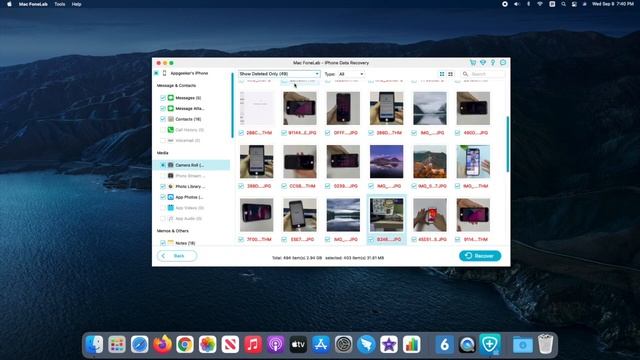
Task: Click the Photo Library icon in sidebar
Action: click(171, 186)
